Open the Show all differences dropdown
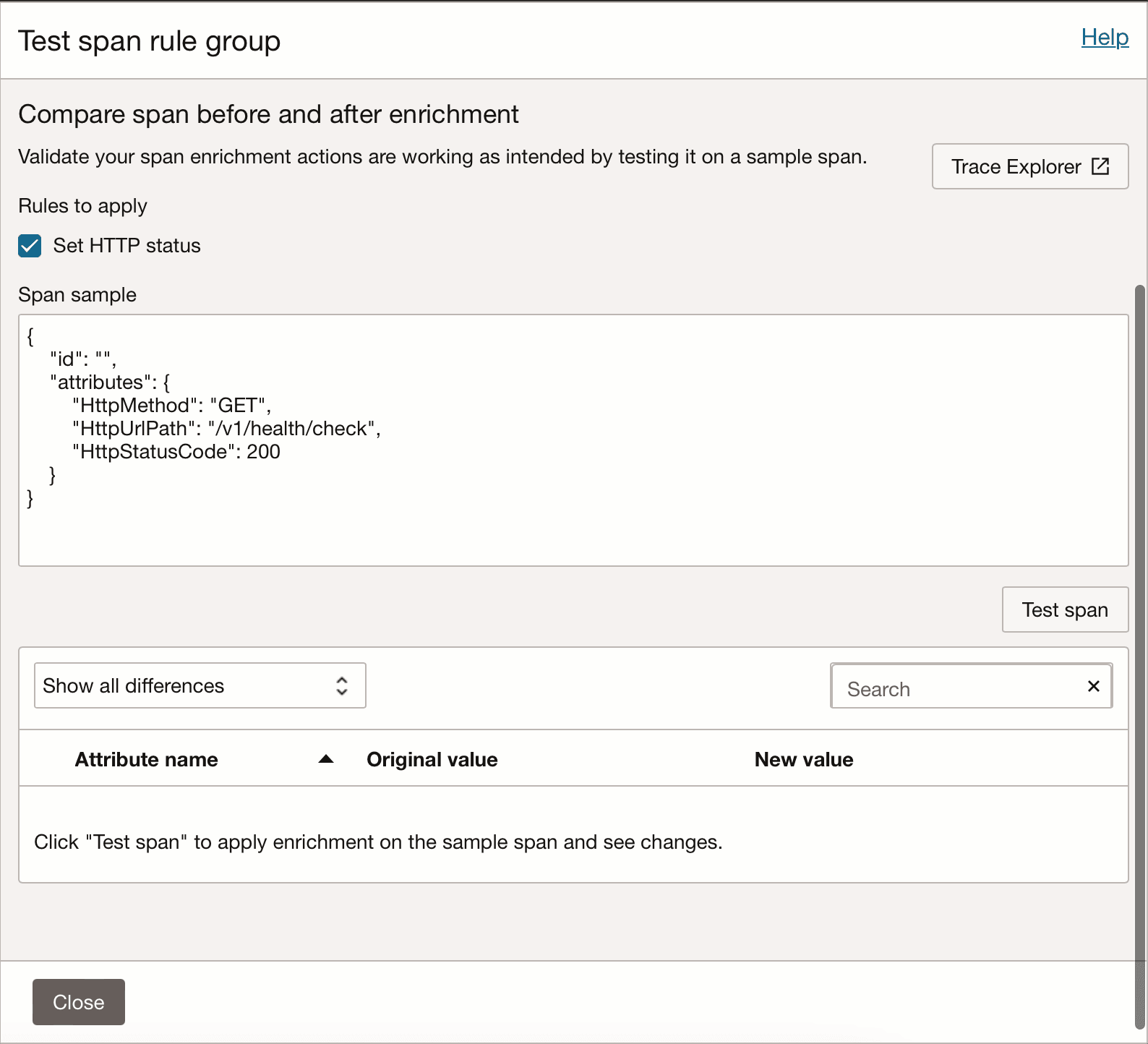 [x=200, y=685]
